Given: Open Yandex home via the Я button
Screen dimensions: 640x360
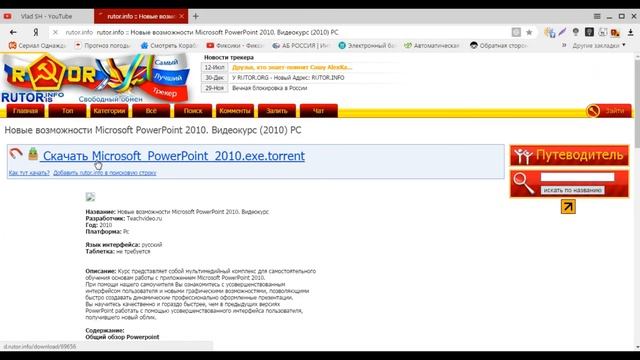Looking at the screenshot, I should pyautogui.click(x=36, y=32).
